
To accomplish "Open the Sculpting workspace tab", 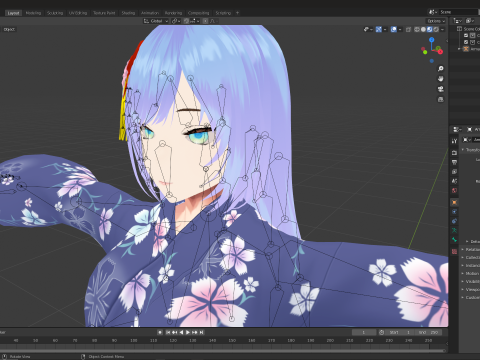I will tap(55, 13).
